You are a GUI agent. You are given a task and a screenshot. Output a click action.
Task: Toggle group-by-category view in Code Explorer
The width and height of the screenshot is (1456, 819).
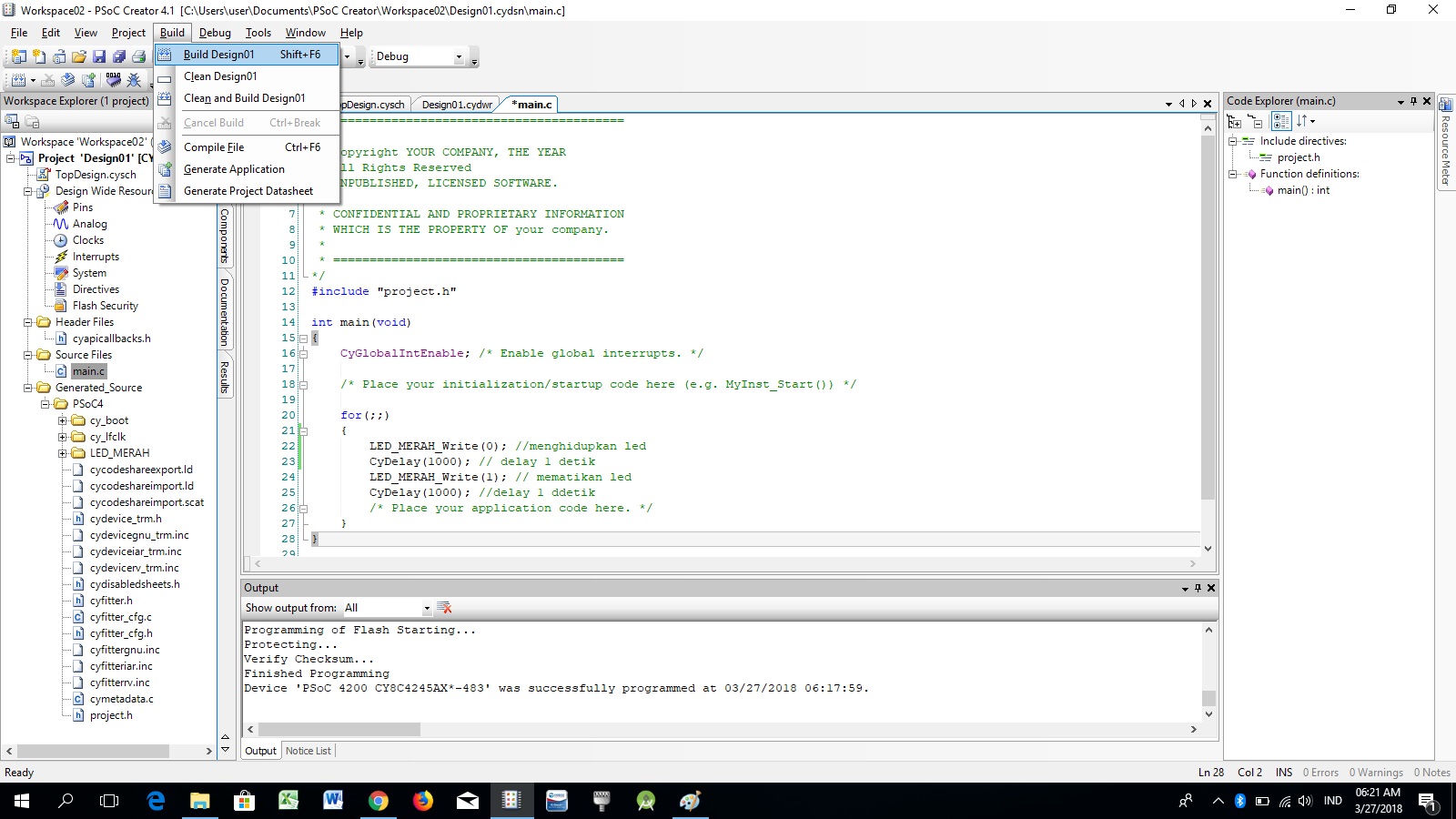click(1281, 121)
